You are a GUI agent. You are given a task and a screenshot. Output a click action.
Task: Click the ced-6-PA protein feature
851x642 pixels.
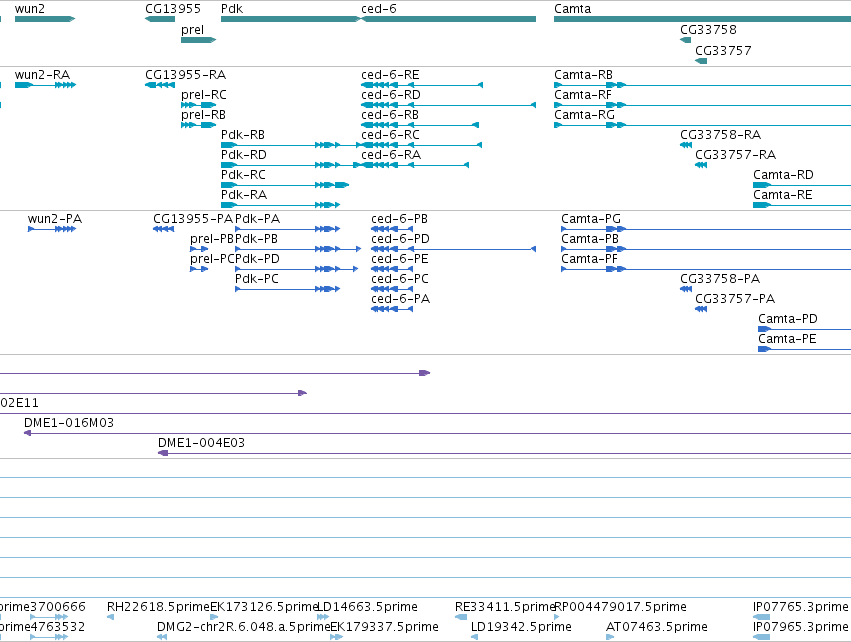click(392, 309)
